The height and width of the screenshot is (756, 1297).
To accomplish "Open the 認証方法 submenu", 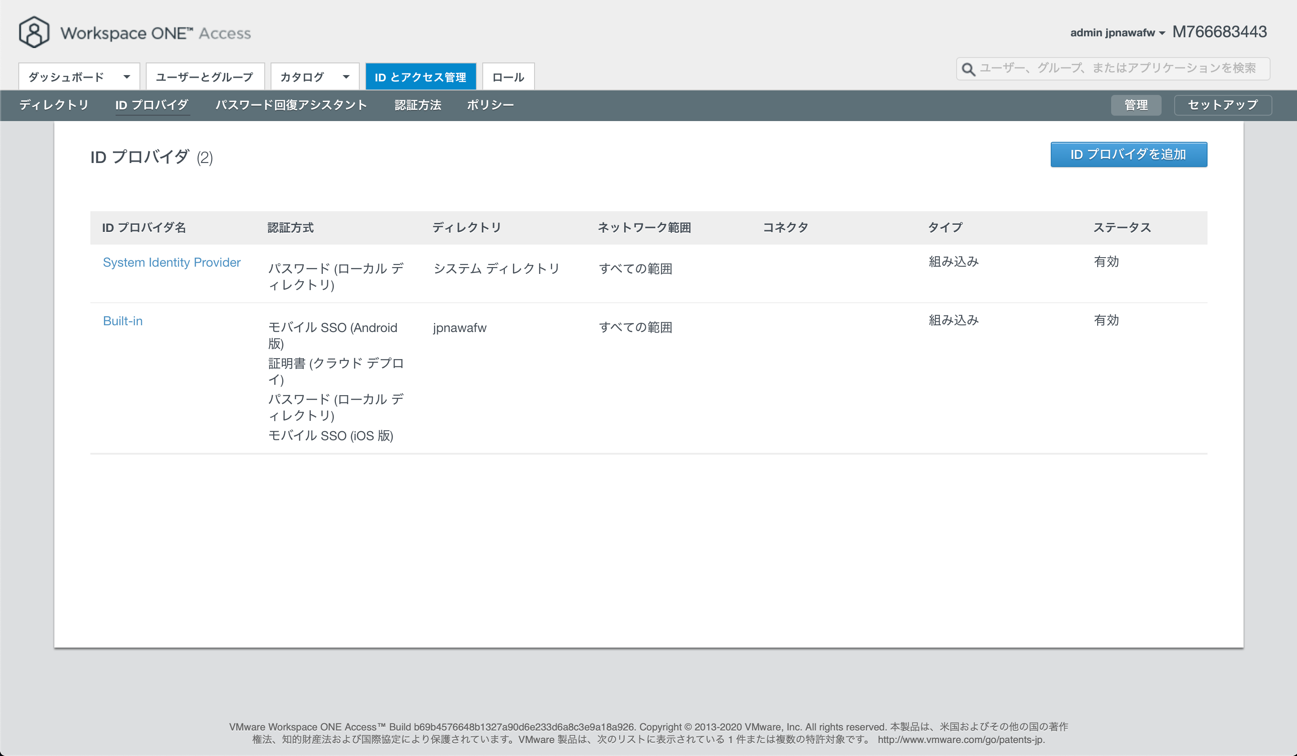I will tap(418, 105).
